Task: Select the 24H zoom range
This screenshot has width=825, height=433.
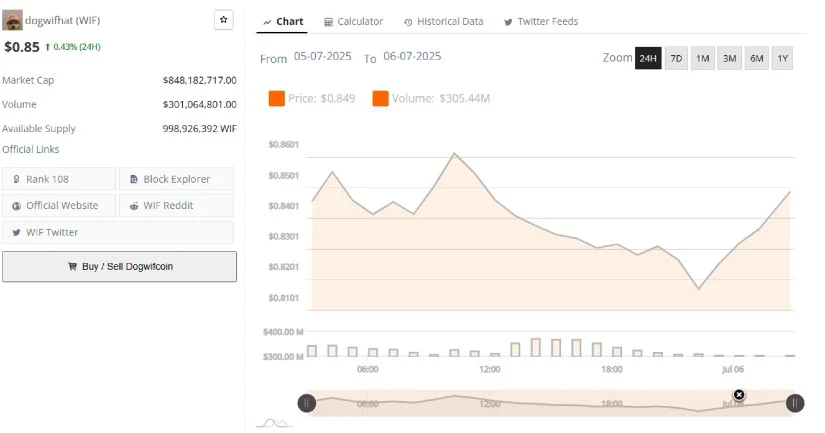Action: (648, 58)
